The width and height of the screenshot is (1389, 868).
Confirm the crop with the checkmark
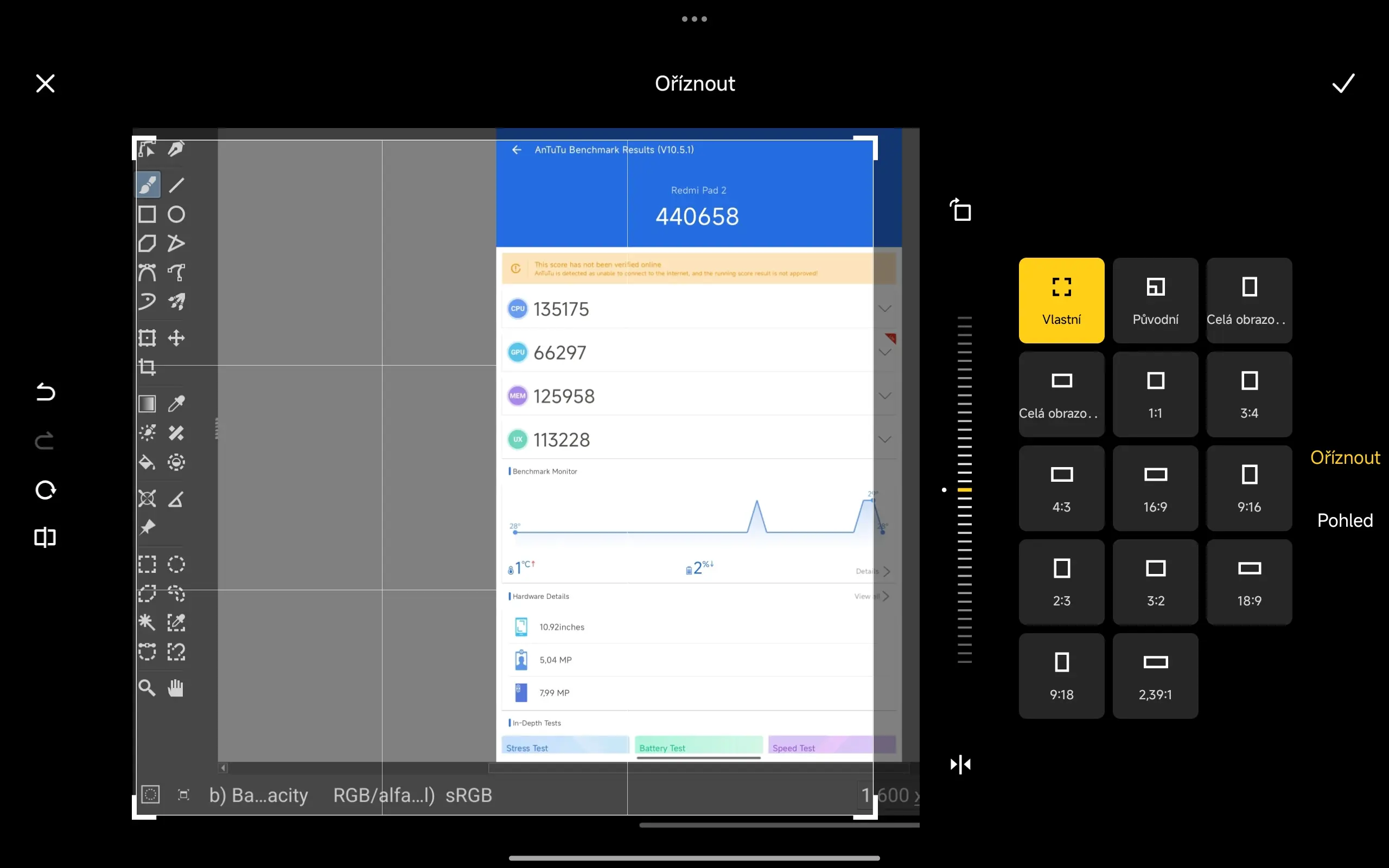(1343, 83)
